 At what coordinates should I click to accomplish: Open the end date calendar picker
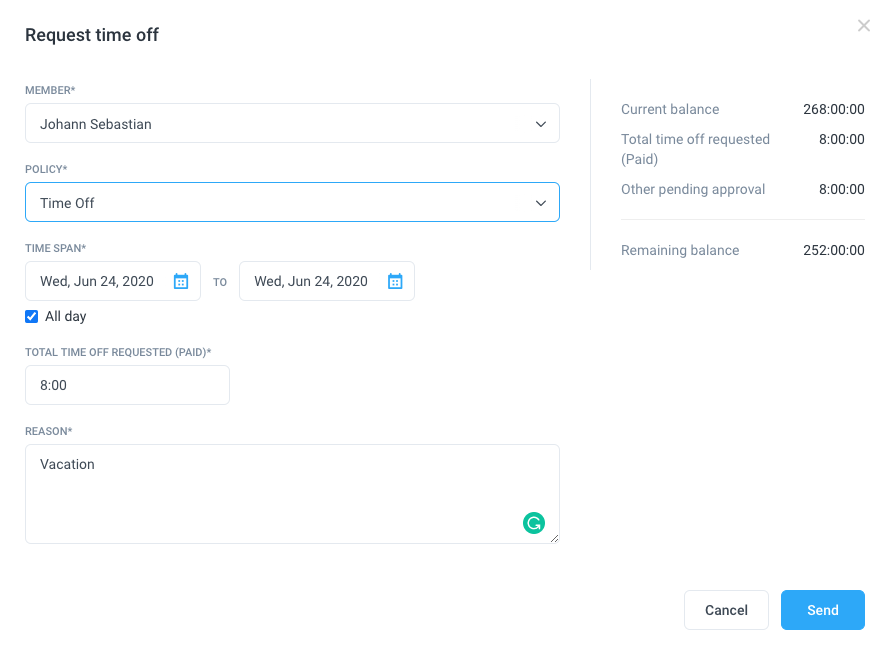395,281
